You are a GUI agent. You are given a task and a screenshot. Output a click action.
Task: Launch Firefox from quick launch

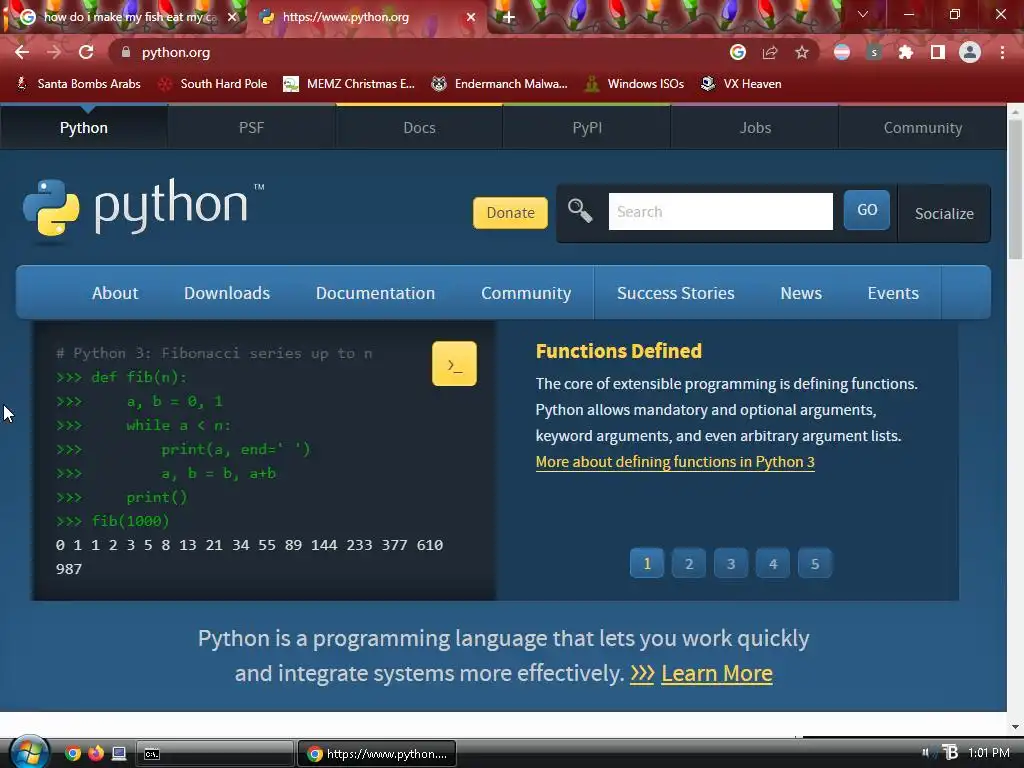click(96, 754)
